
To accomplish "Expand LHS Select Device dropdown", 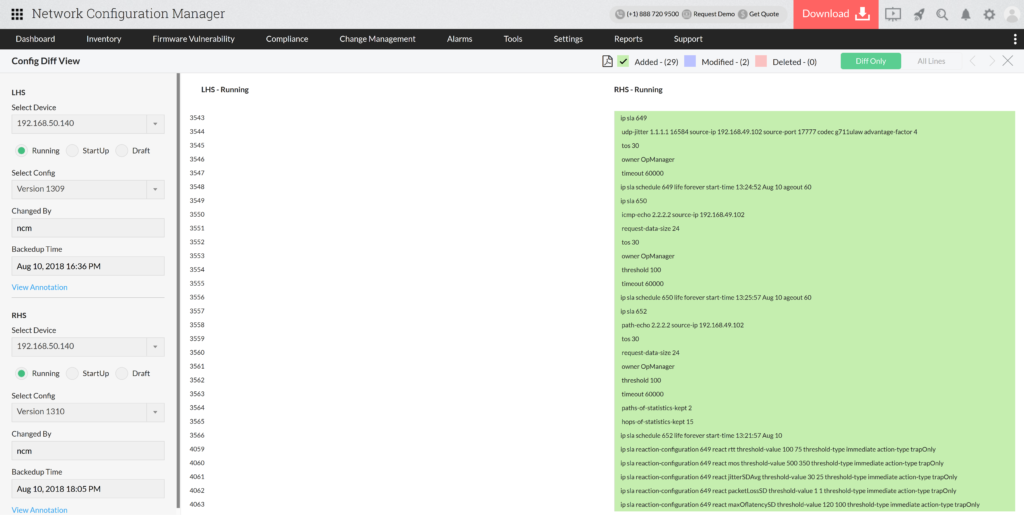I will coord(155,124).
